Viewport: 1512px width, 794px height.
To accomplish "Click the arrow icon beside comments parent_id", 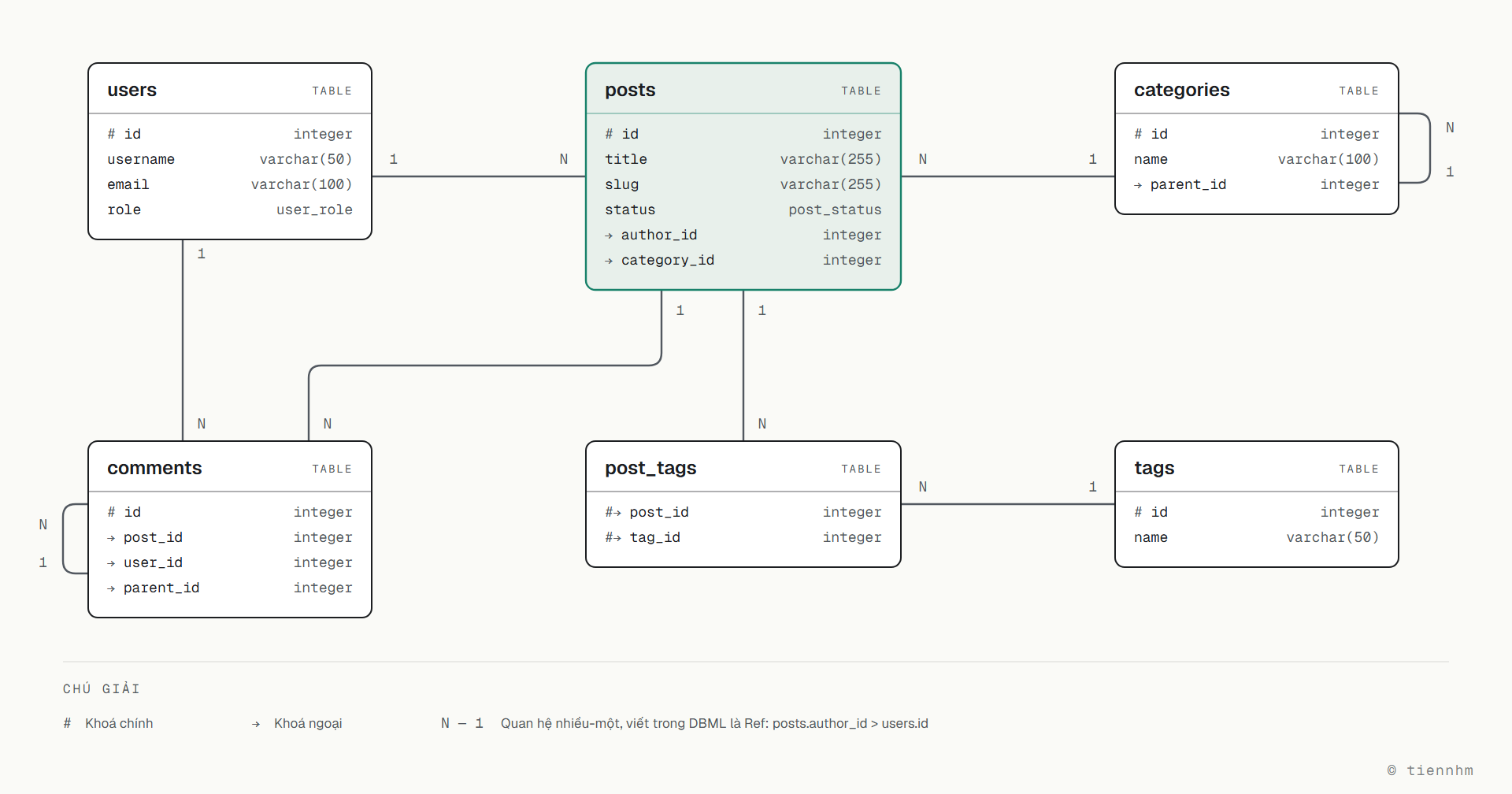I will point(111,588).
